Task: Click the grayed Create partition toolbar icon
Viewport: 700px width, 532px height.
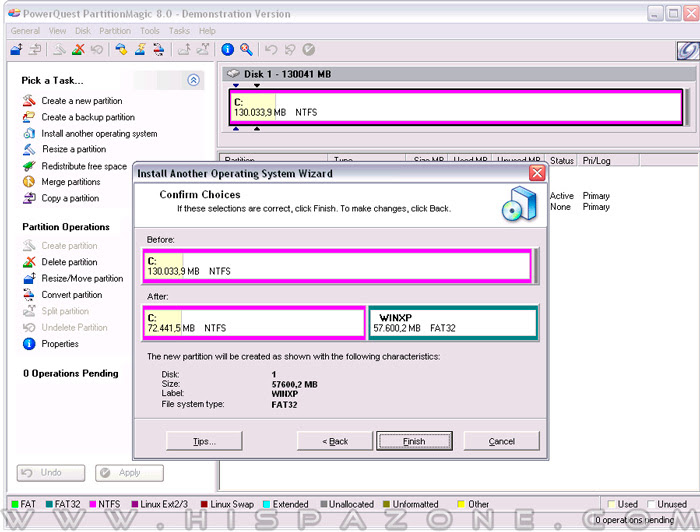Action: click(x=59, y=49)
